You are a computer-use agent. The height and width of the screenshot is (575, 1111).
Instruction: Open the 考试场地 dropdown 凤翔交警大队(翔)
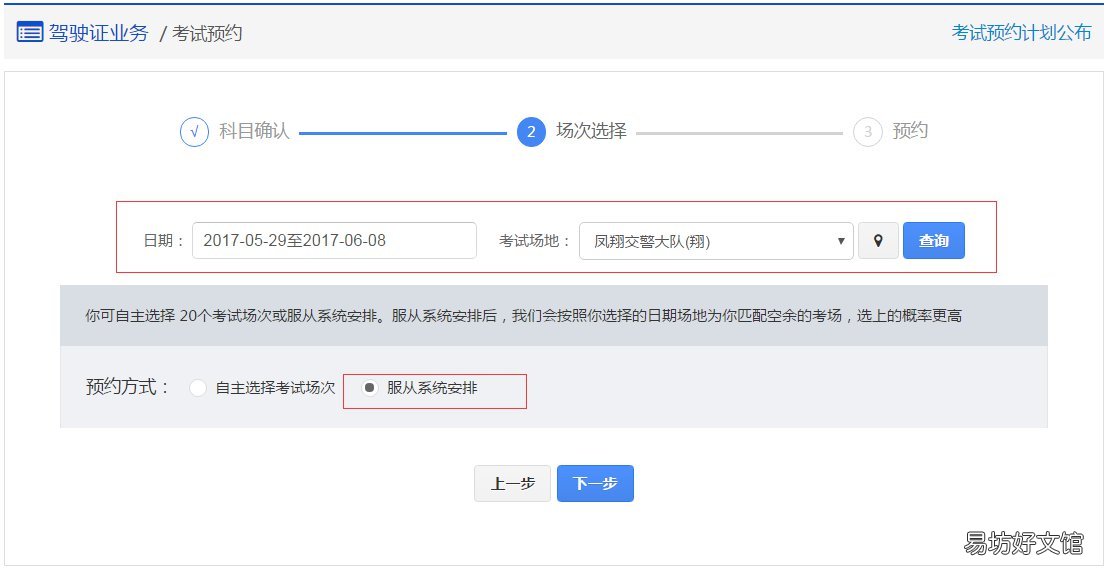coord(716,241)
